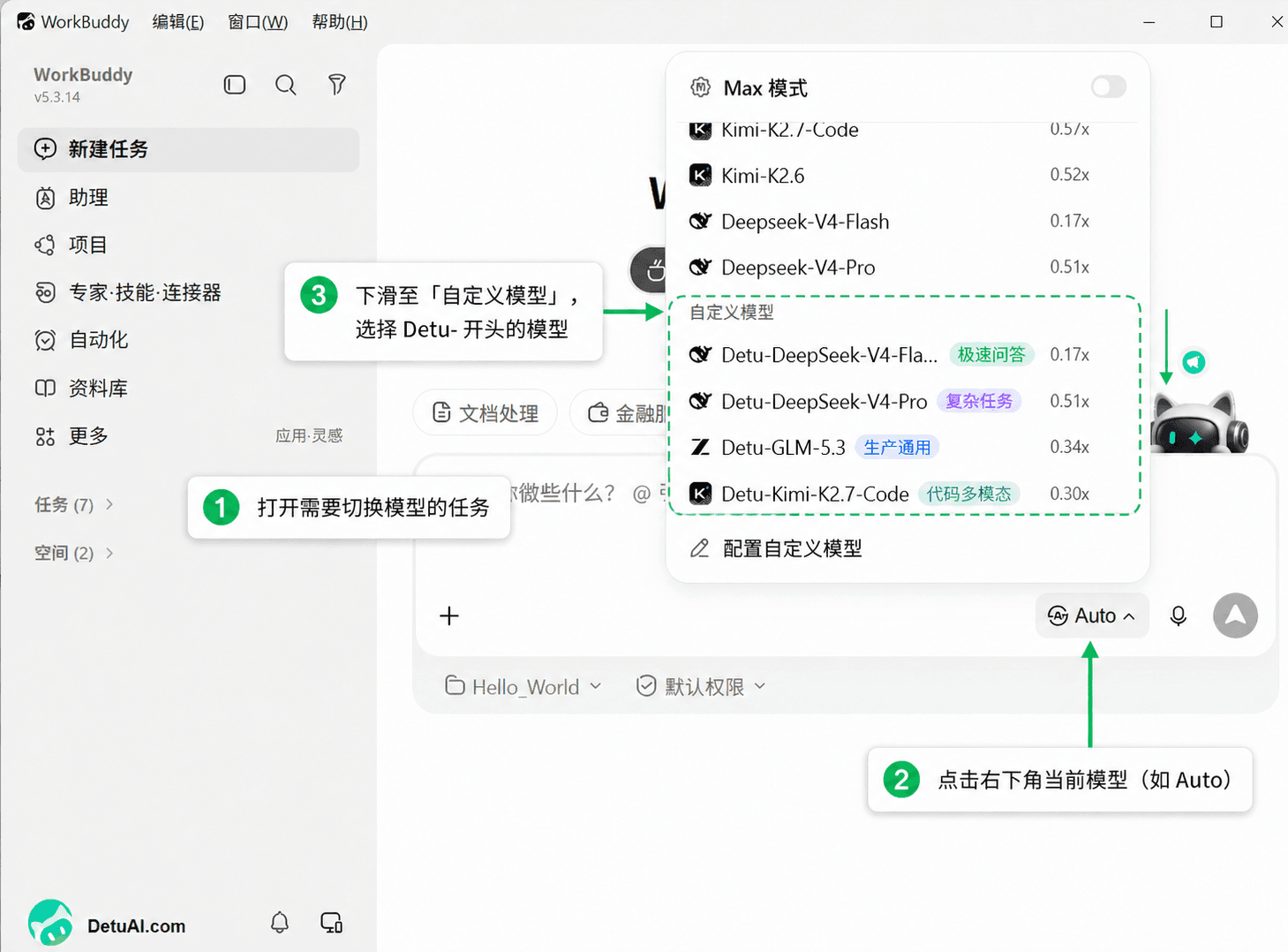Click the DetuAI.com account name
The image size is (1288, 952).
(136, 926)
